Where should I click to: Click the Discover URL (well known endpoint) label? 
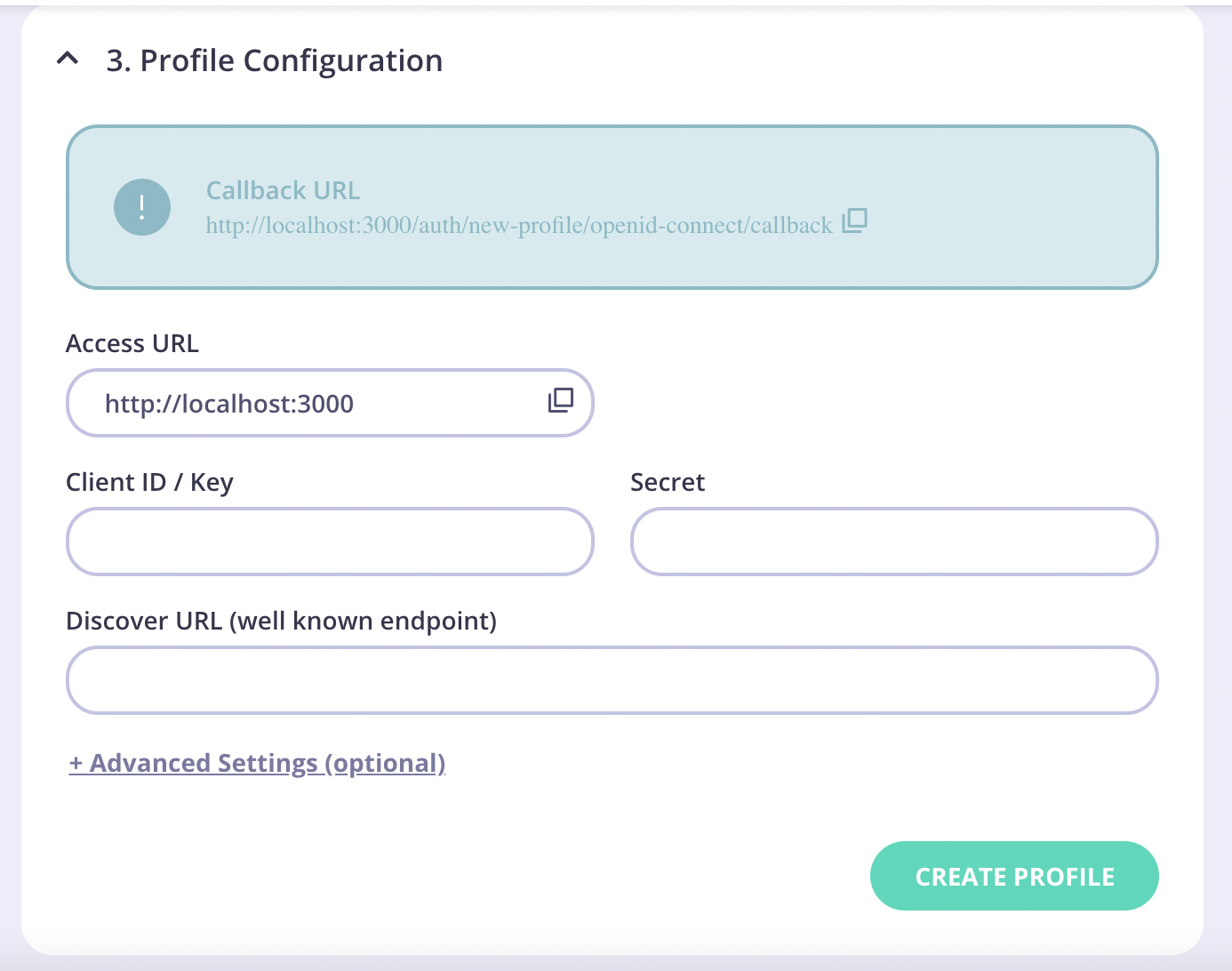[283, 621]
